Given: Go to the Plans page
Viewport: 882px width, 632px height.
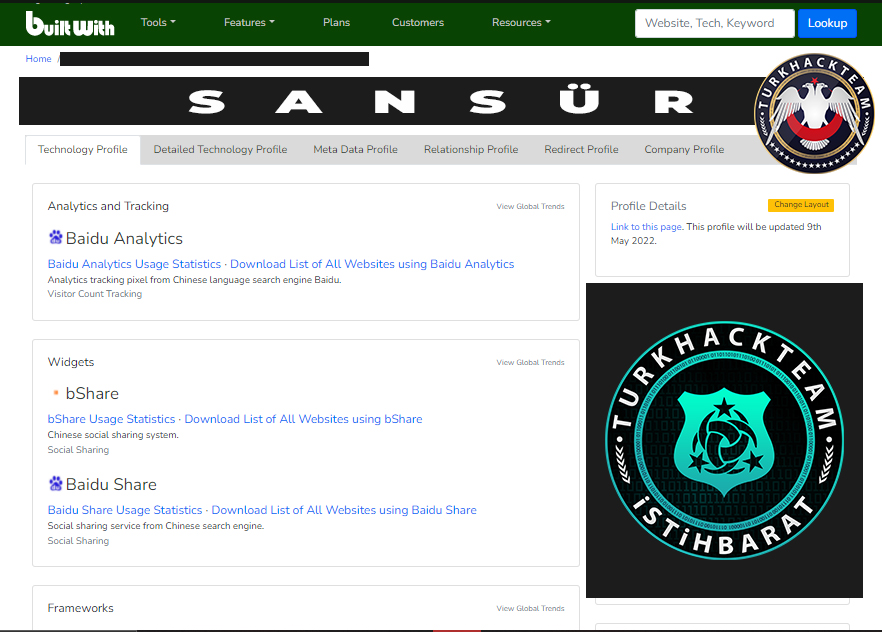Looking at the screenshot, I should click(x=336, y=22).
